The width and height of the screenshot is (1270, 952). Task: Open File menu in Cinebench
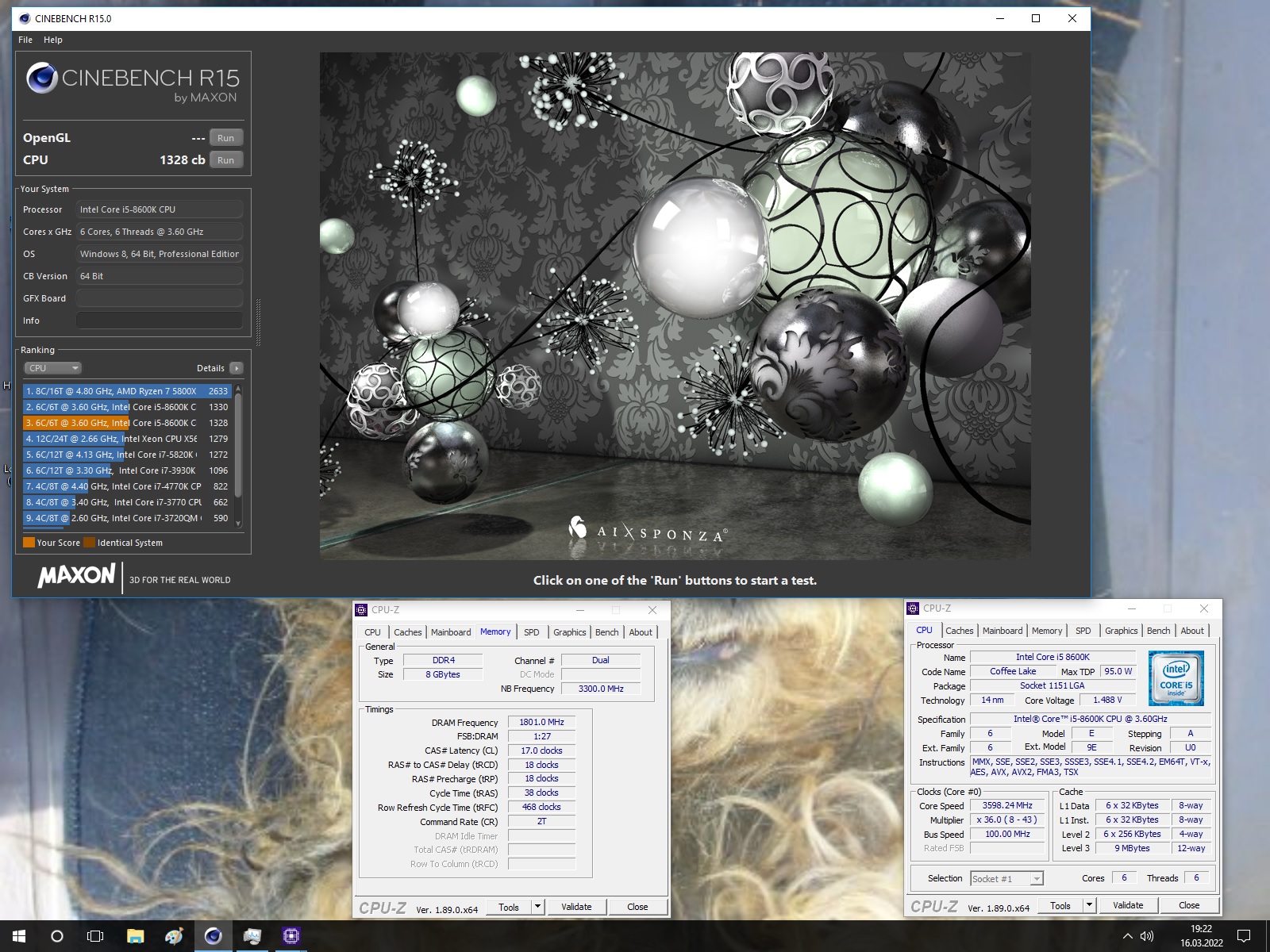pyautogui.click(x=25, y=40)
